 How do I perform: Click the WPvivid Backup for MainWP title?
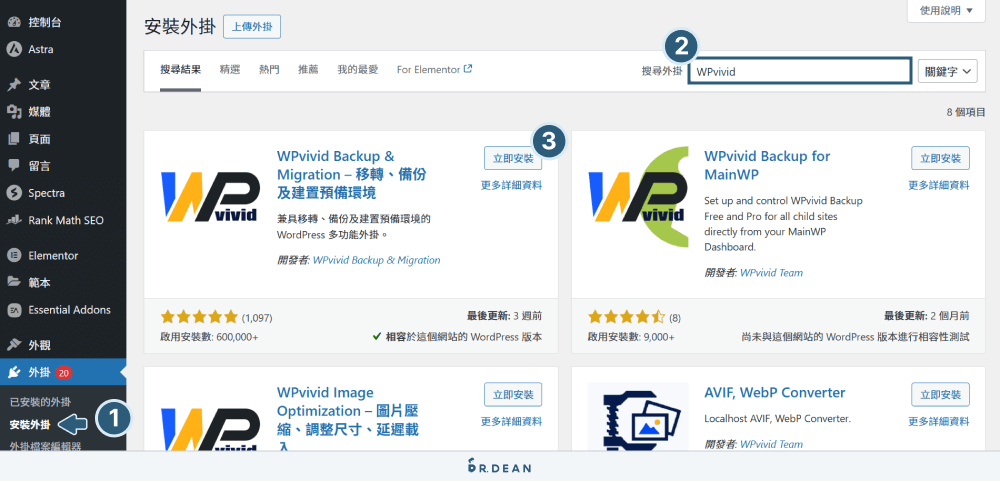(x=767, y=165)
